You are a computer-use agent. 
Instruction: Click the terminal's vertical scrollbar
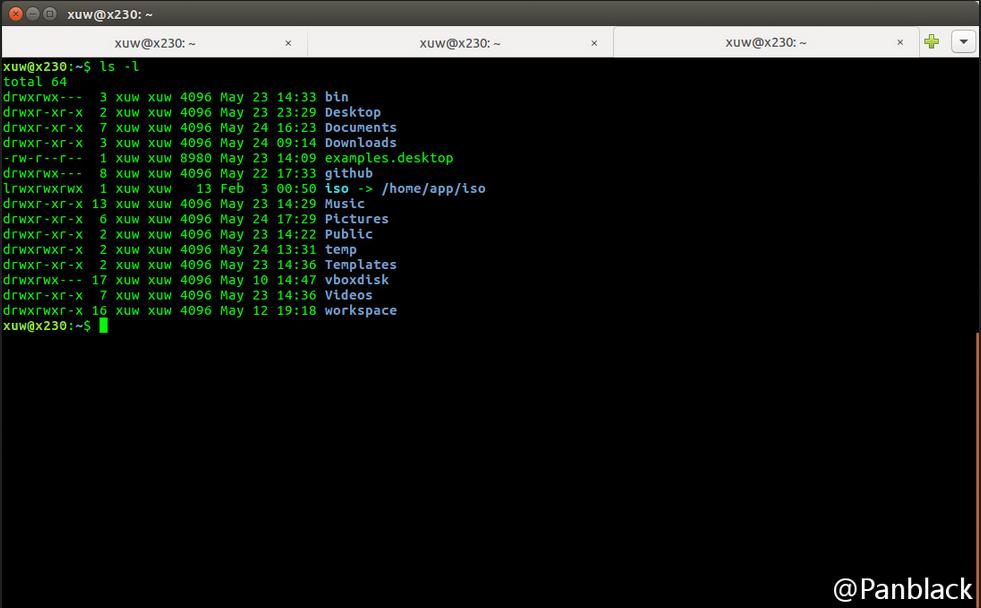click(977, 450)
